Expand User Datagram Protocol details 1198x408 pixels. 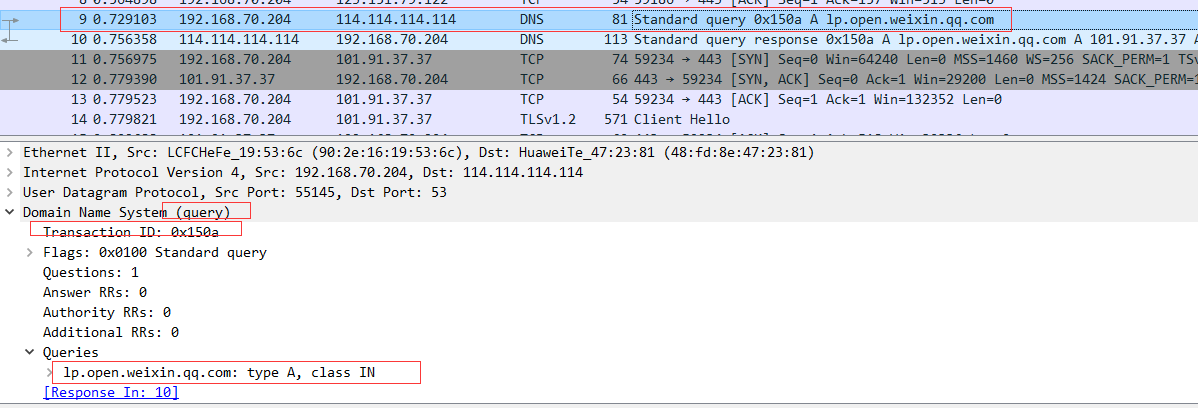[x=10, y=192]
